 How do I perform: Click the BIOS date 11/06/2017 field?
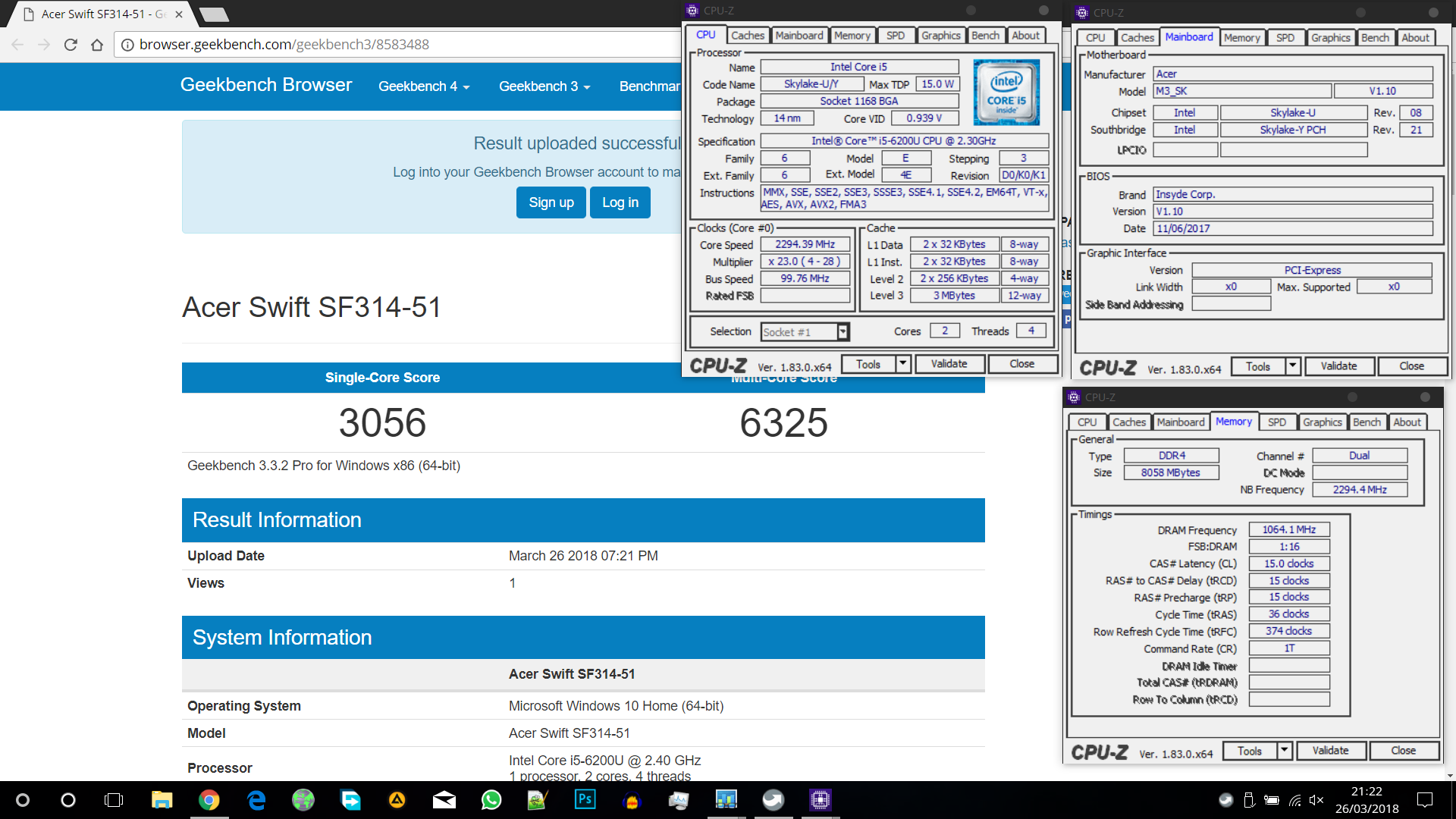tap(1292, 228)
